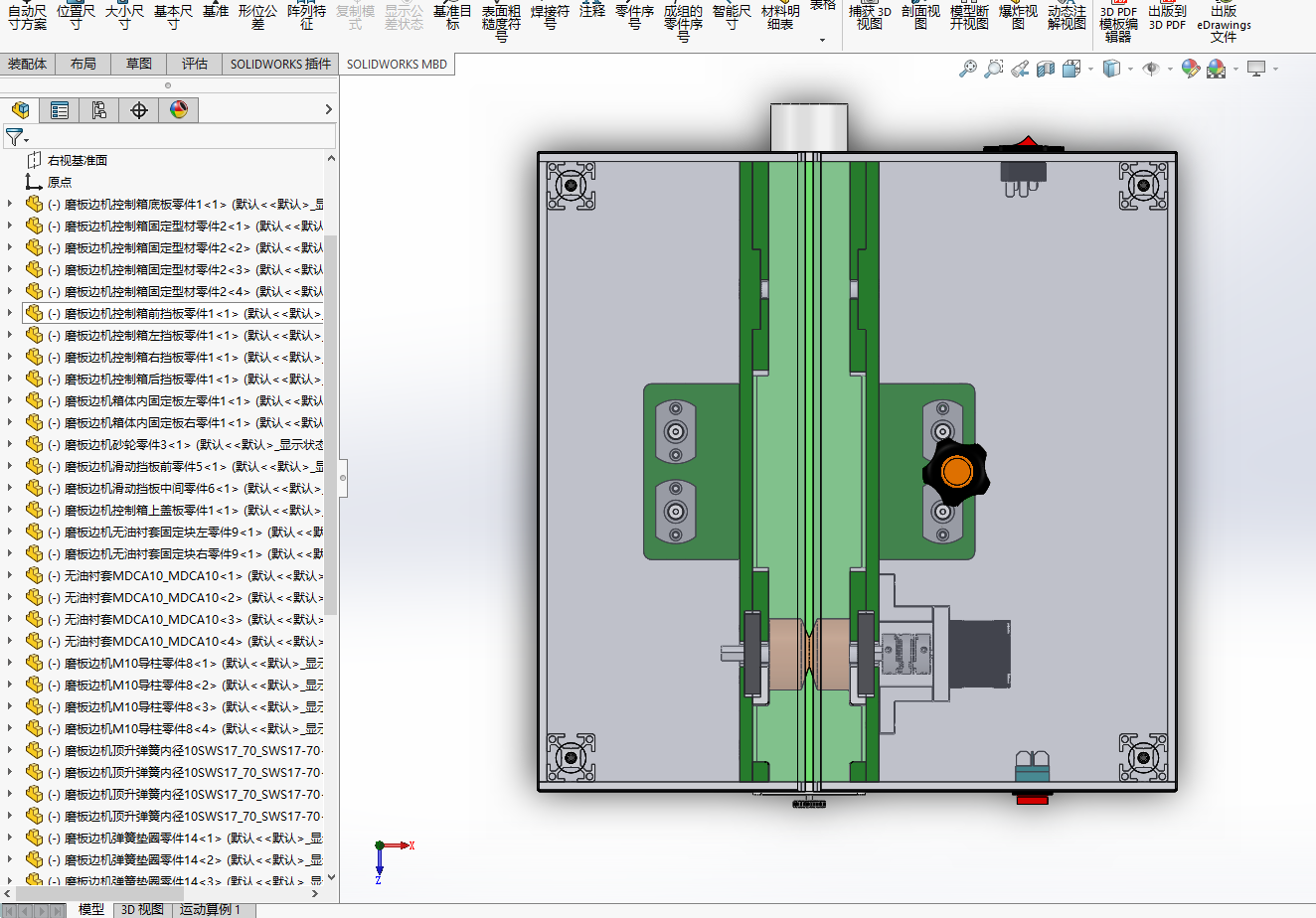Select 磨板边机滑动挡板中间零件6<1> in the tree
This screenshot has width=1316, height=918.
point(175,488)
